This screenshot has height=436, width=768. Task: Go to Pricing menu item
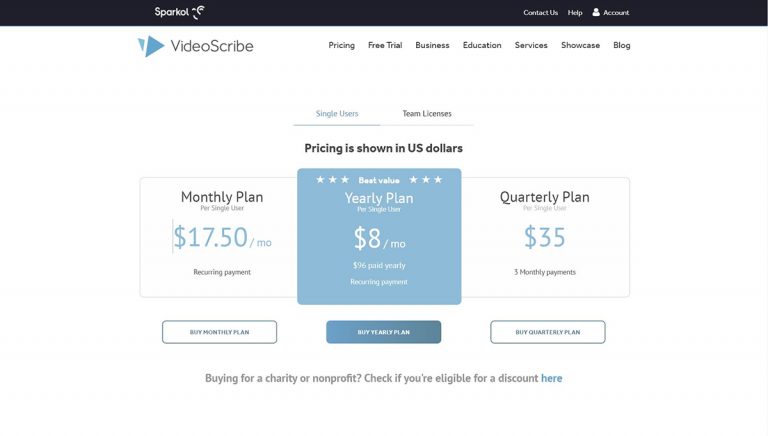(341, 45)
